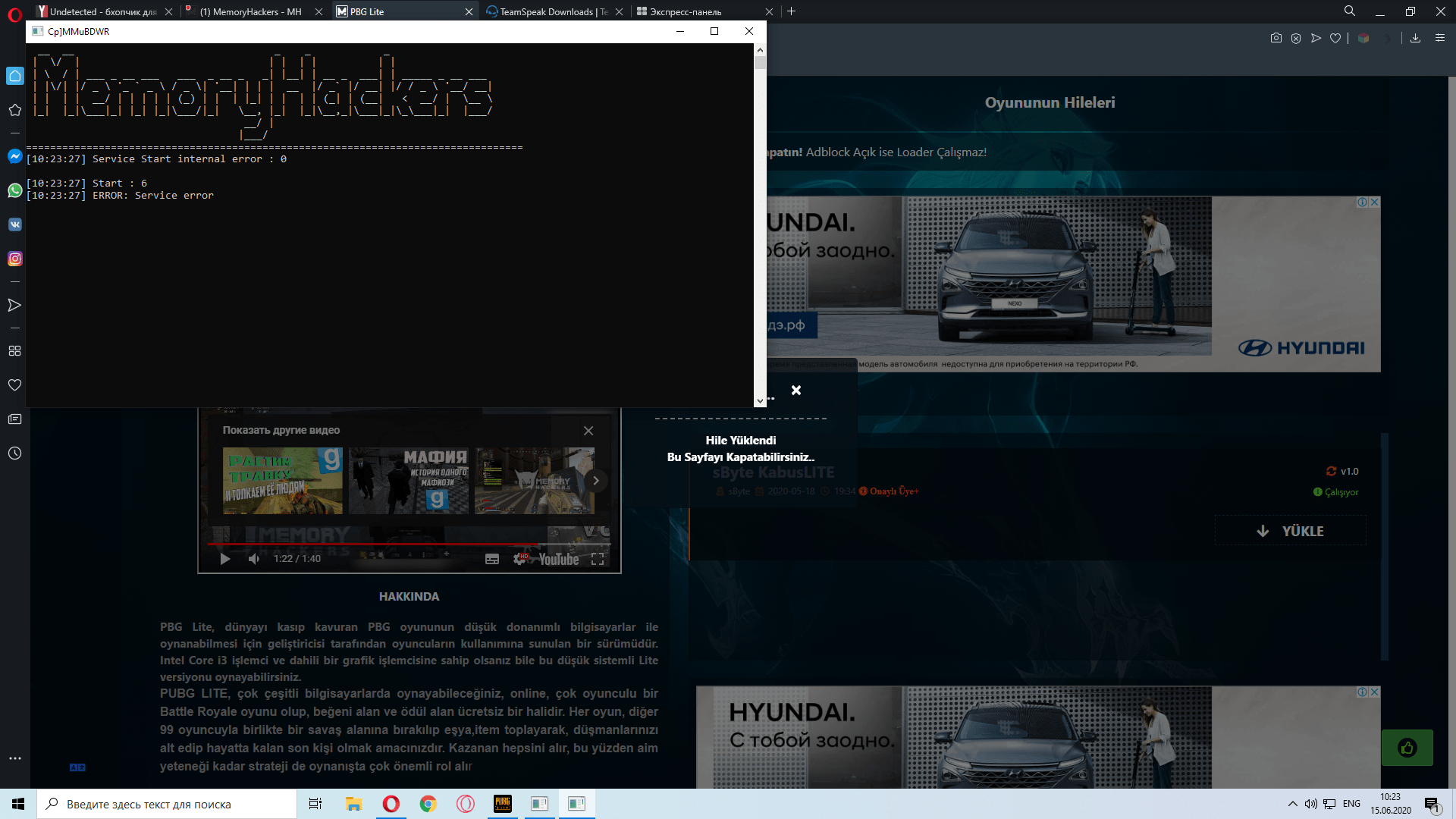Viewport: 1456px width, 819px height.
Task: Open the bookmarks star in Opera sidebar
Action: tap(14, 110)
